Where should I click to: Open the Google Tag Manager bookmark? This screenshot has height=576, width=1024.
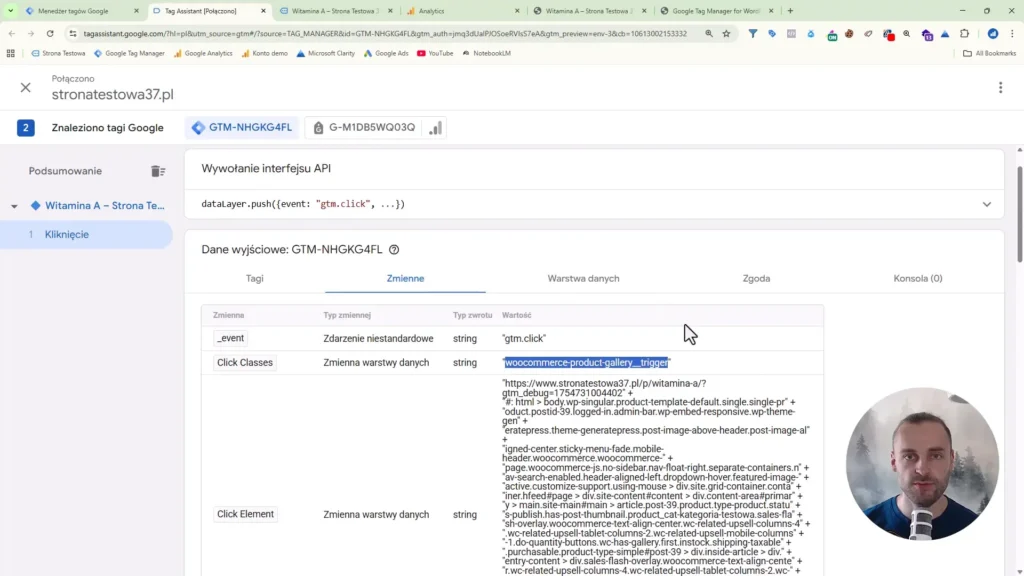point(129,54)
